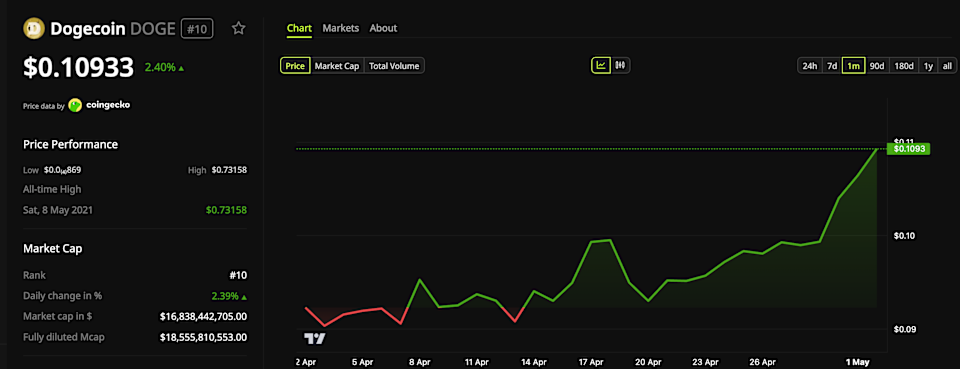Toggle chart to Price data

[295, 65]
